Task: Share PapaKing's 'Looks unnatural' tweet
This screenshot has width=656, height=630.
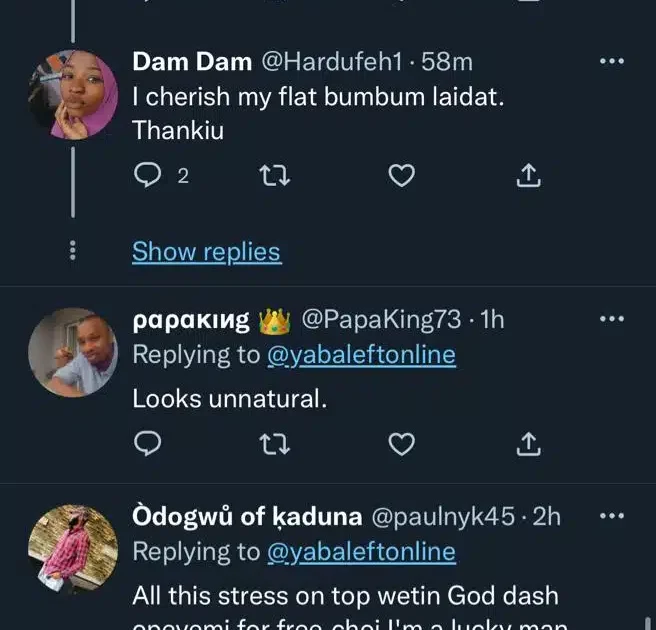Action: [528, 442]
